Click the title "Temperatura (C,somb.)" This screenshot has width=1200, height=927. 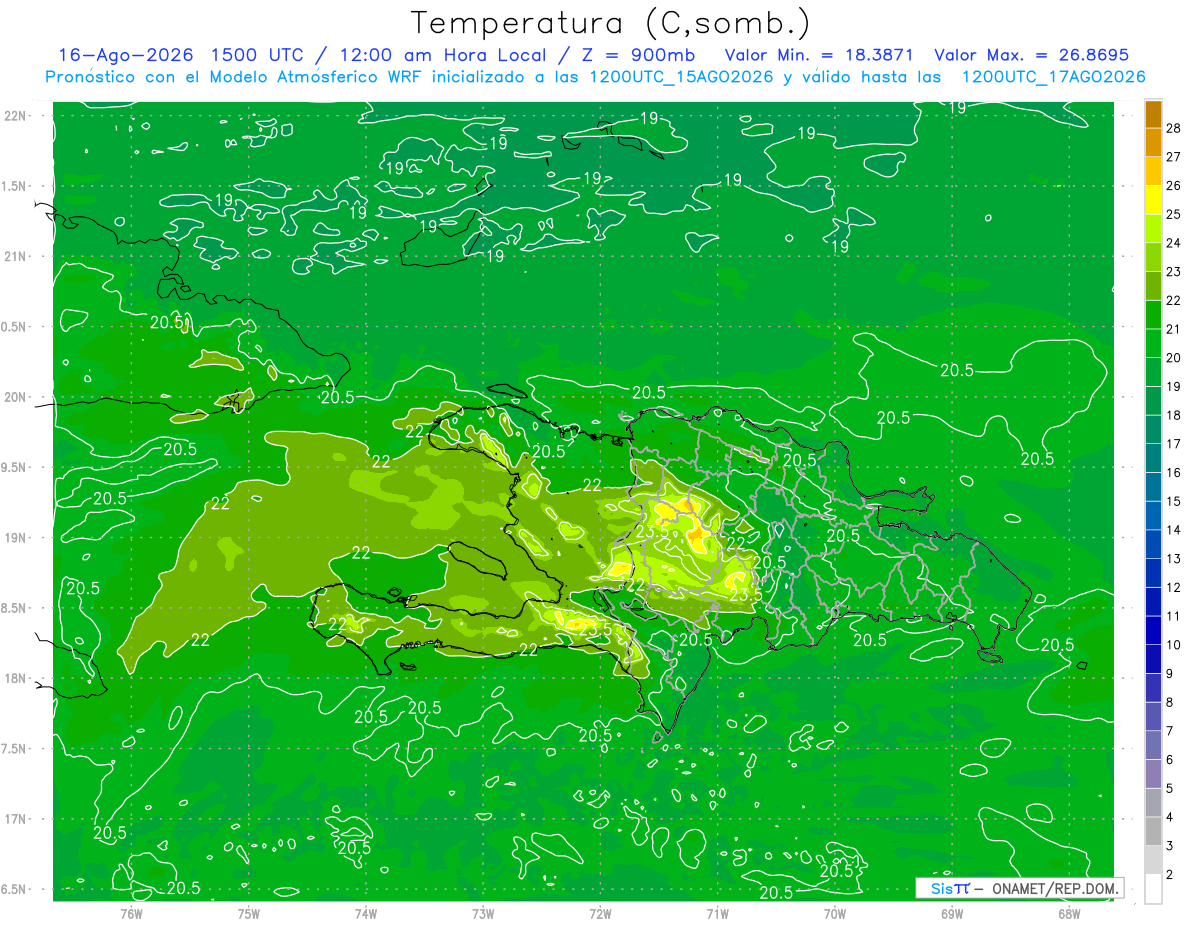point(610,22)
